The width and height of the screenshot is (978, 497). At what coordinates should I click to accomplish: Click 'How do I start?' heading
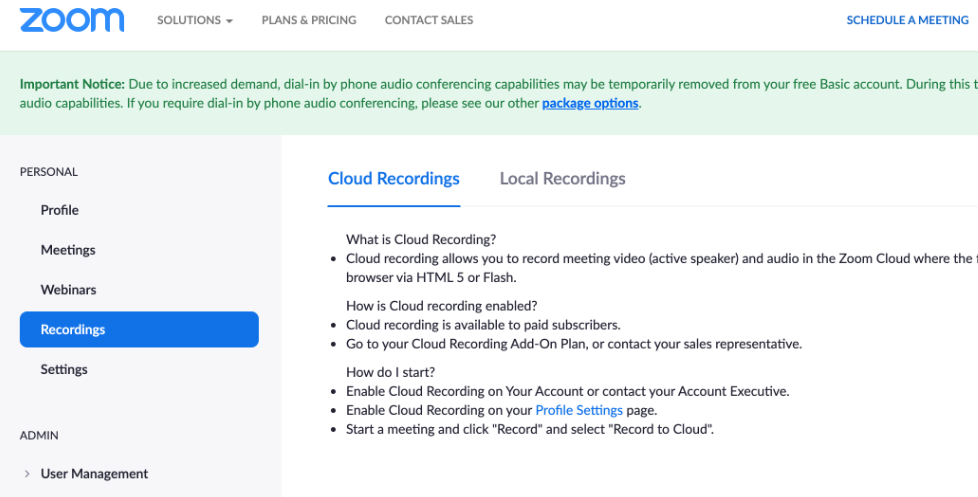[390, 372]
